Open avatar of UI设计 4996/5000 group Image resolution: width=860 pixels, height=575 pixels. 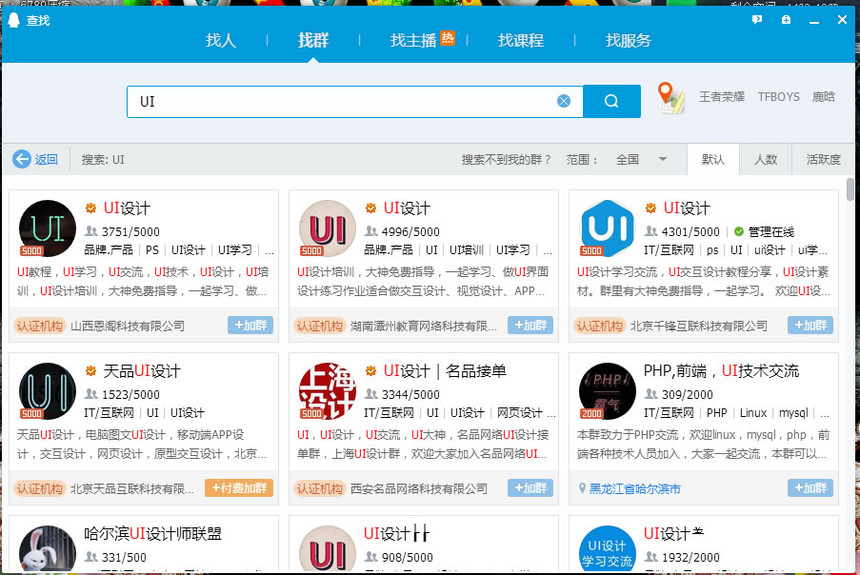point(327,228)
